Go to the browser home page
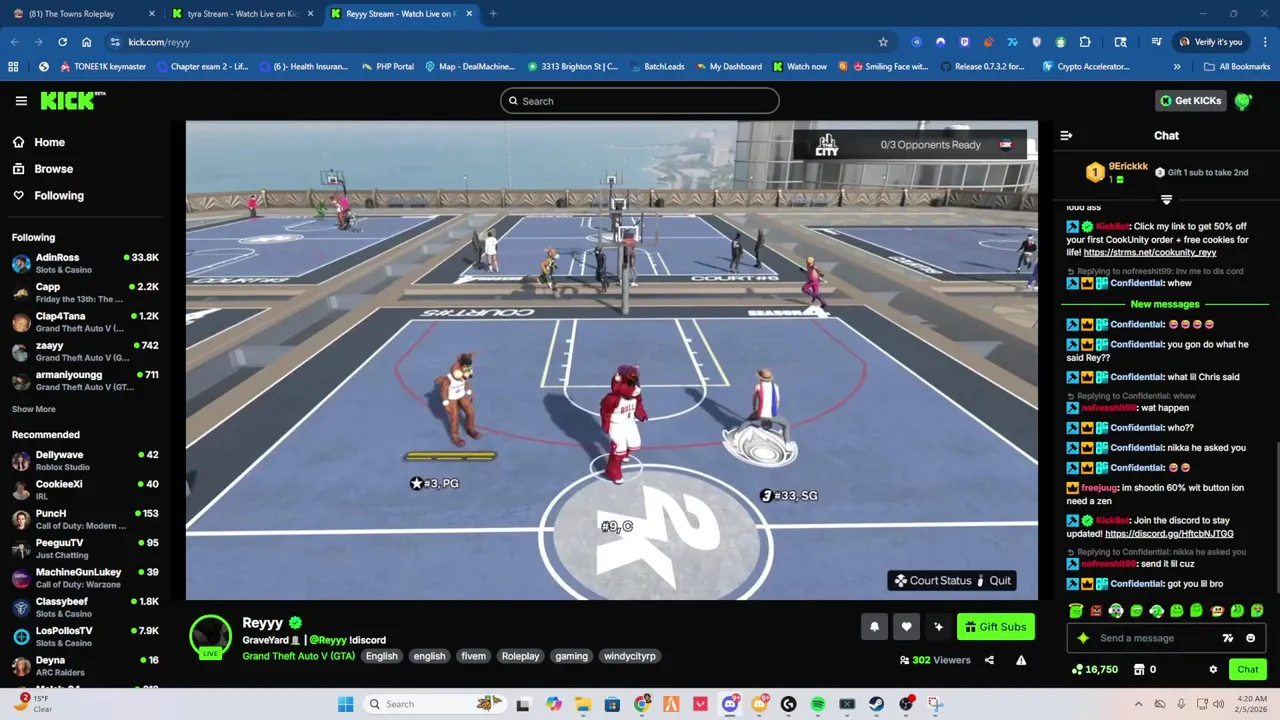Image resolution: width=1280 pixels, height=720 pixels. [x=87, y=42]
